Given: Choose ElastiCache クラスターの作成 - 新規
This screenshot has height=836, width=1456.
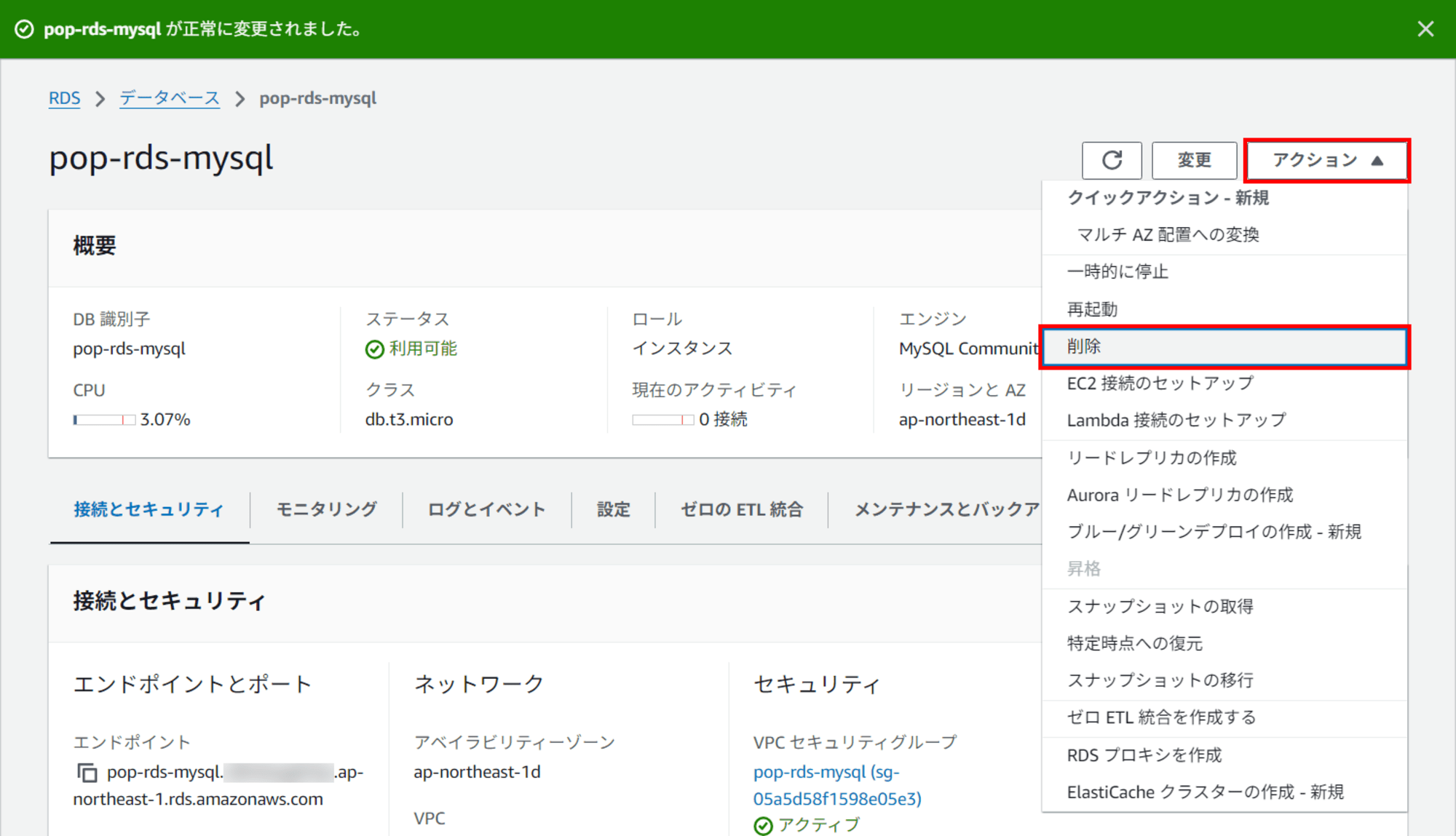Looking at the screenshot, I should (x=1224, y=792).
